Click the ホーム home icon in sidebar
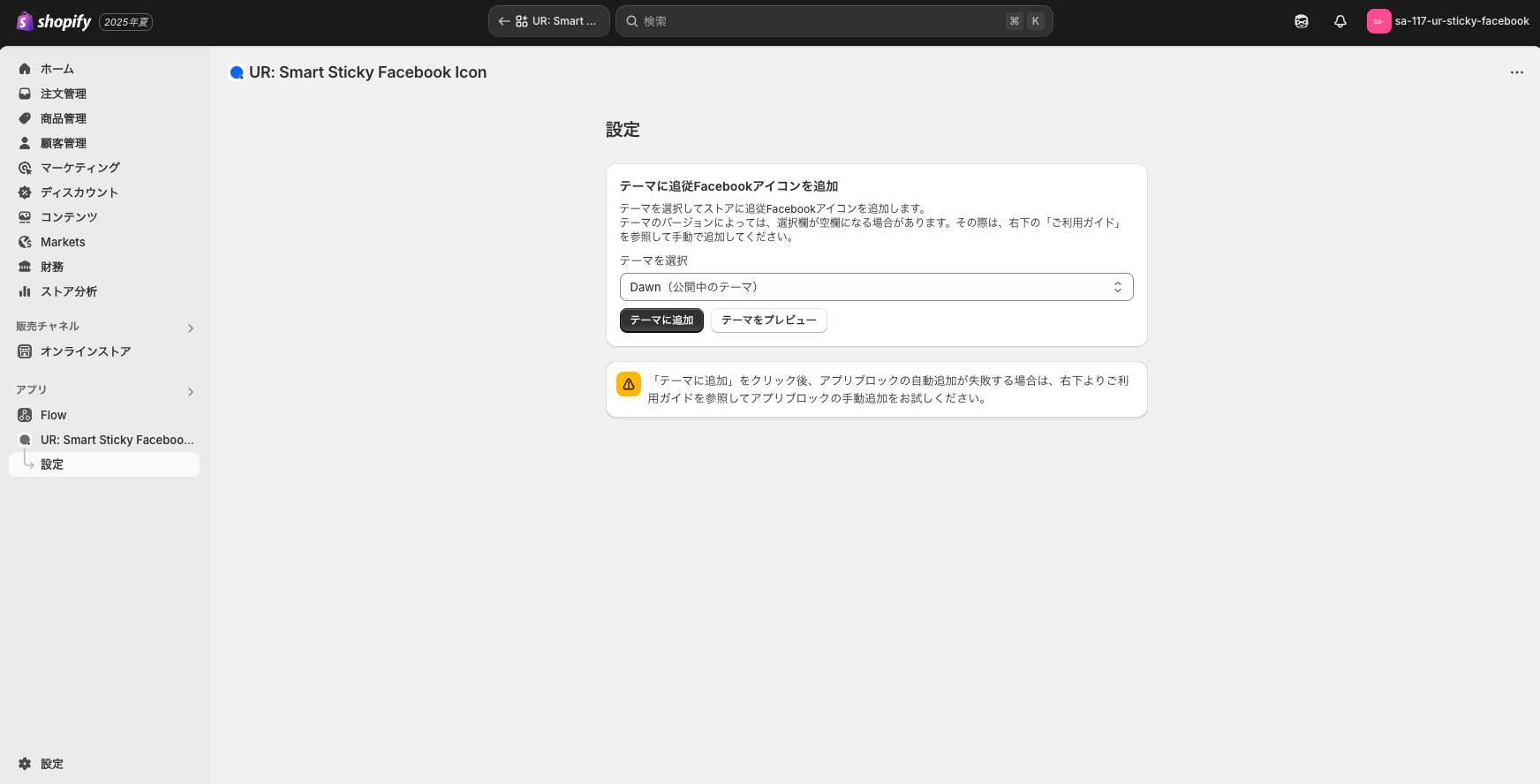Image resolution: width=1540 pixels, height=784 pixels. 25,69
